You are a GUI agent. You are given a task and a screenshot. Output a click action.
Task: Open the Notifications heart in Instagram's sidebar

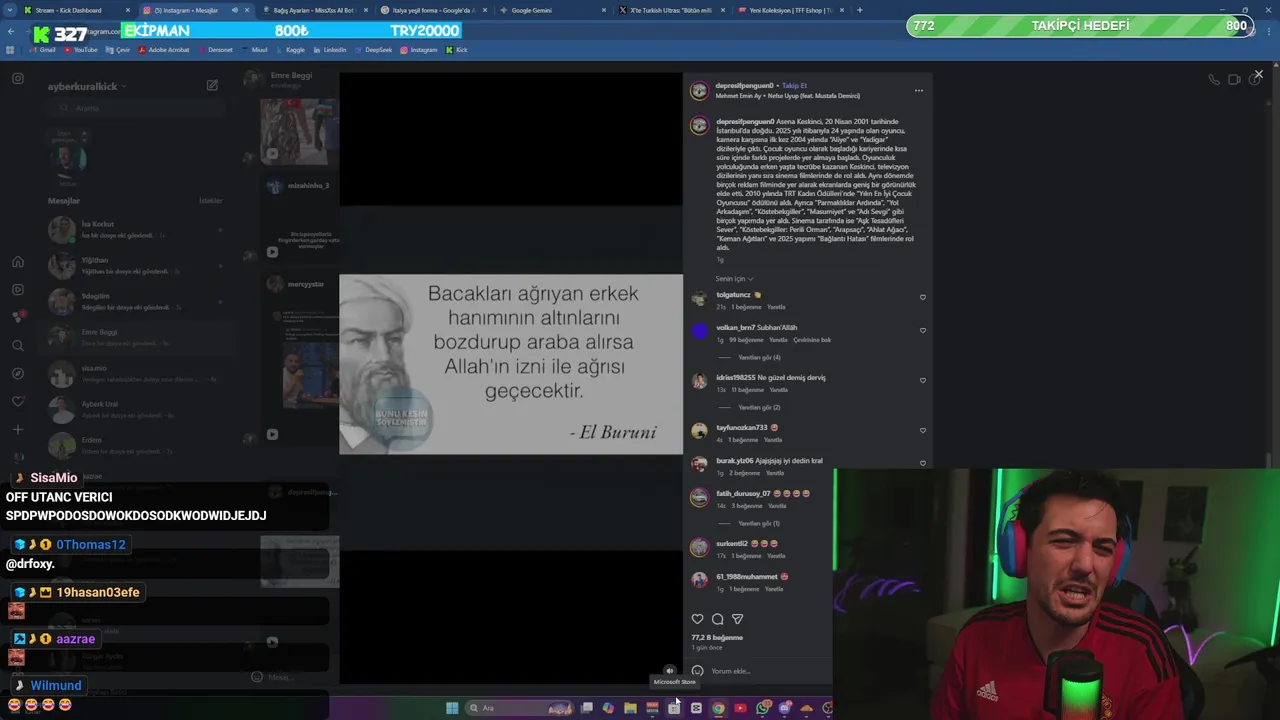click(x=18, y=402)
